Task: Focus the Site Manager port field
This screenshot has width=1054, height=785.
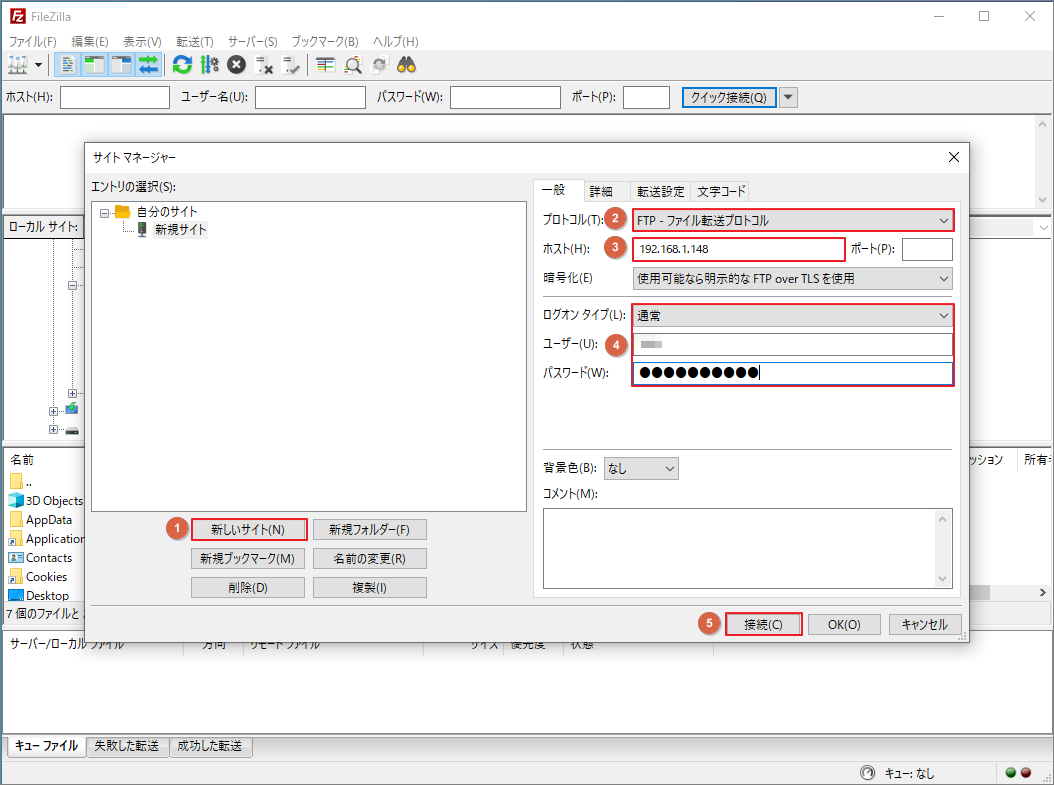Action: [x=927, y=249]
